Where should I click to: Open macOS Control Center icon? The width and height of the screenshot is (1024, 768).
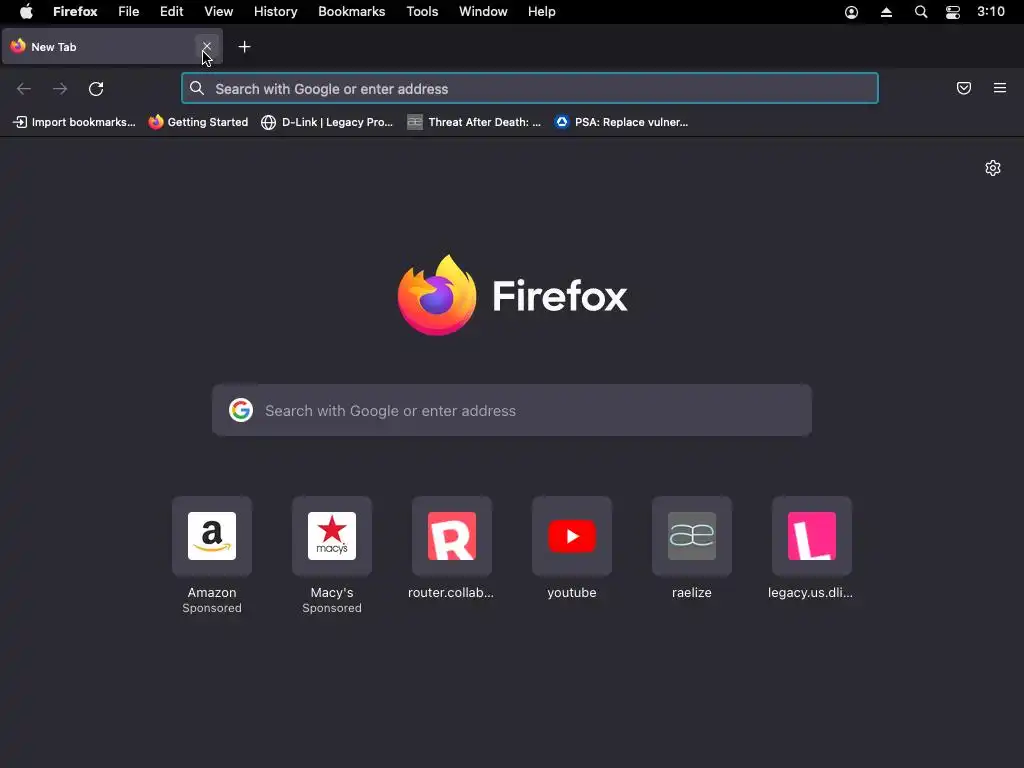coord(953,12)
